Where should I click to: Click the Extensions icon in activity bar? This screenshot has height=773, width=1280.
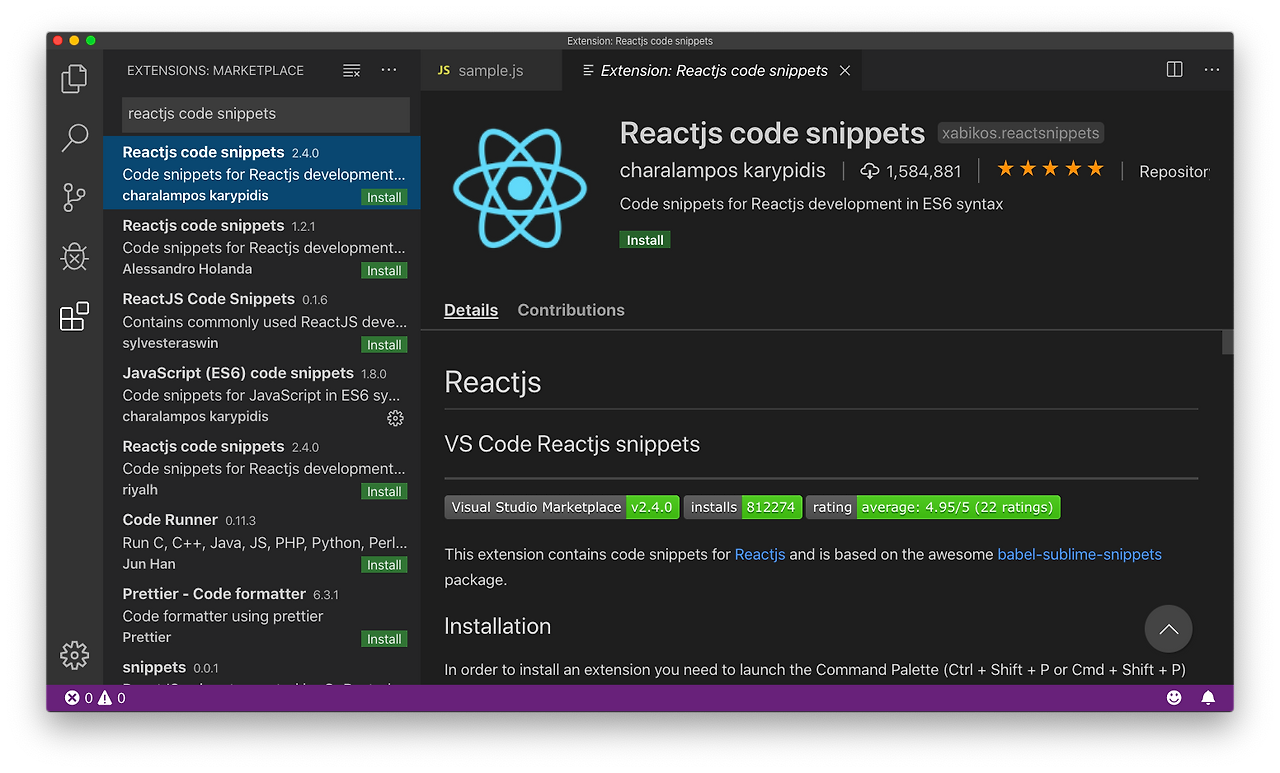(x=74, y=316)
